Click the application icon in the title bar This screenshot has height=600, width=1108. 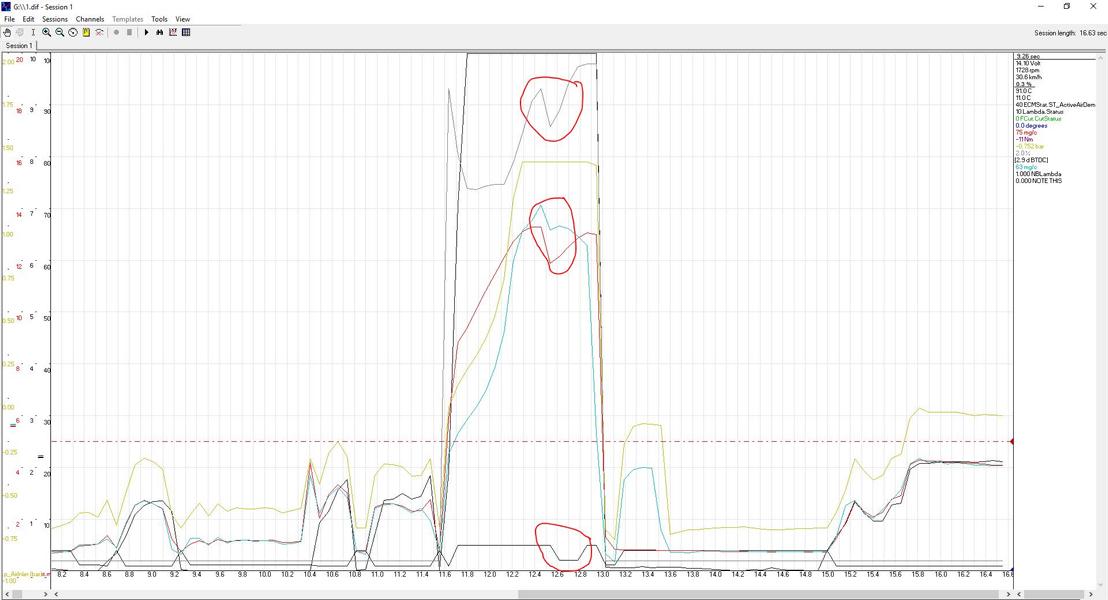6,6
